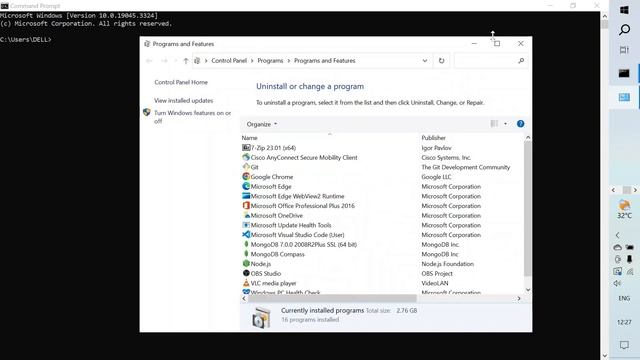Click the shield icon beside Turn Windows features
The width and height of the screenshot is (640, 360).
[x=147, y=112]
